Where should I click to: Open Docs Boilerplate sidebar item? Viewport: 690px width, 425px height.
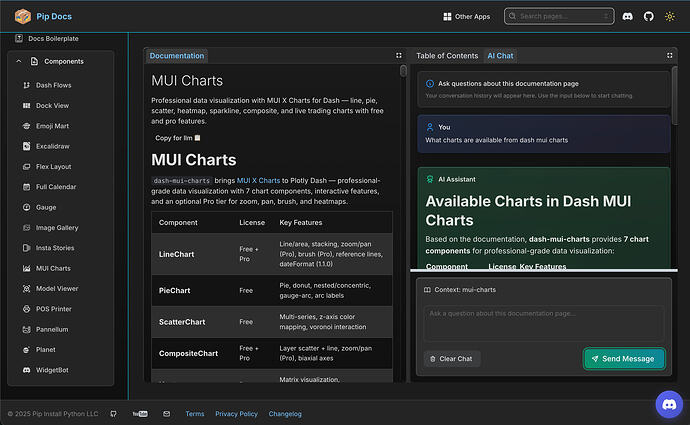pyautogui.click(x=47, y=38)
